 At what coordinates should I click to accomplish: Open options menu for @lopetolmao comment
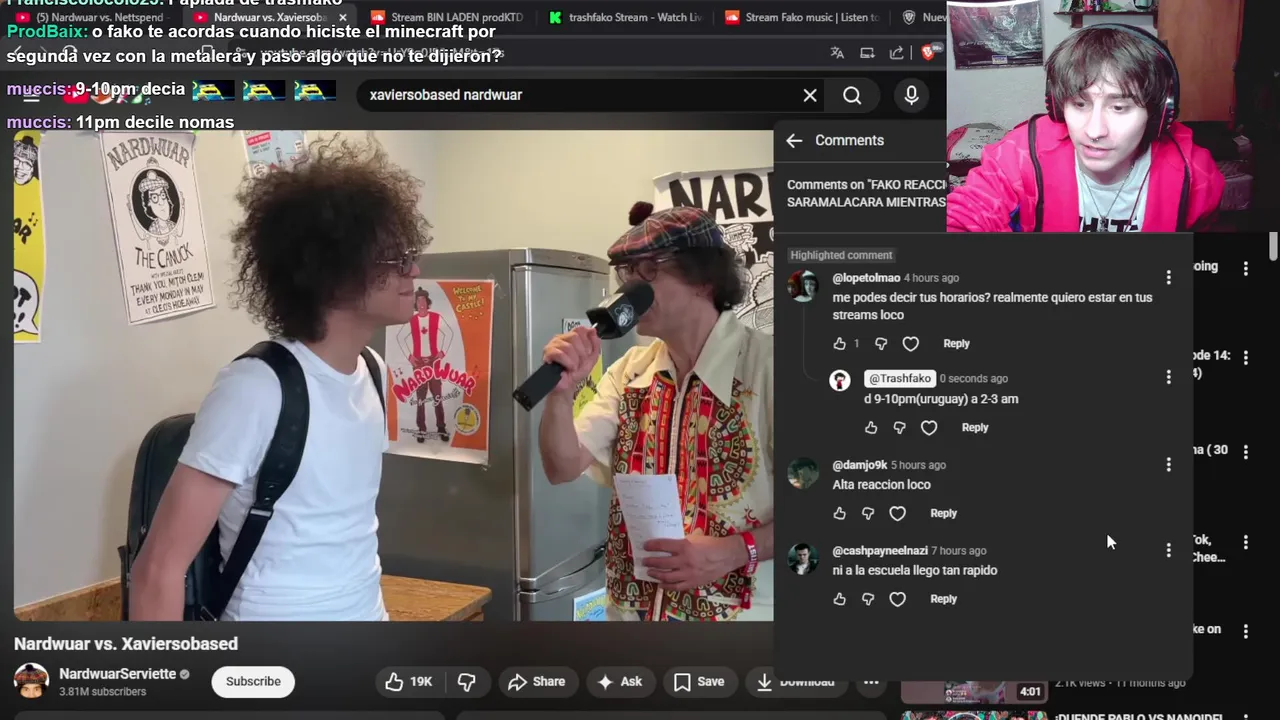click(x=1168, y=277)
